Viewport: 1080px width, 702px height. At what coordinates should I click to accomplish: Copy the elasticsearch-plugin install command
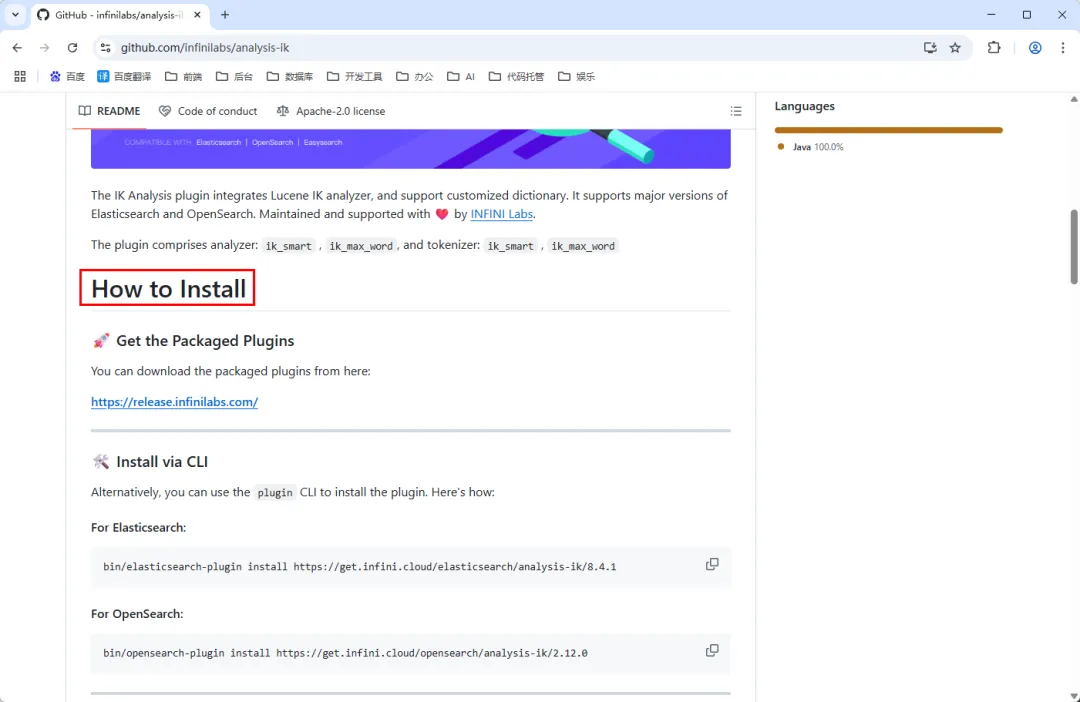tap(712, 564)
